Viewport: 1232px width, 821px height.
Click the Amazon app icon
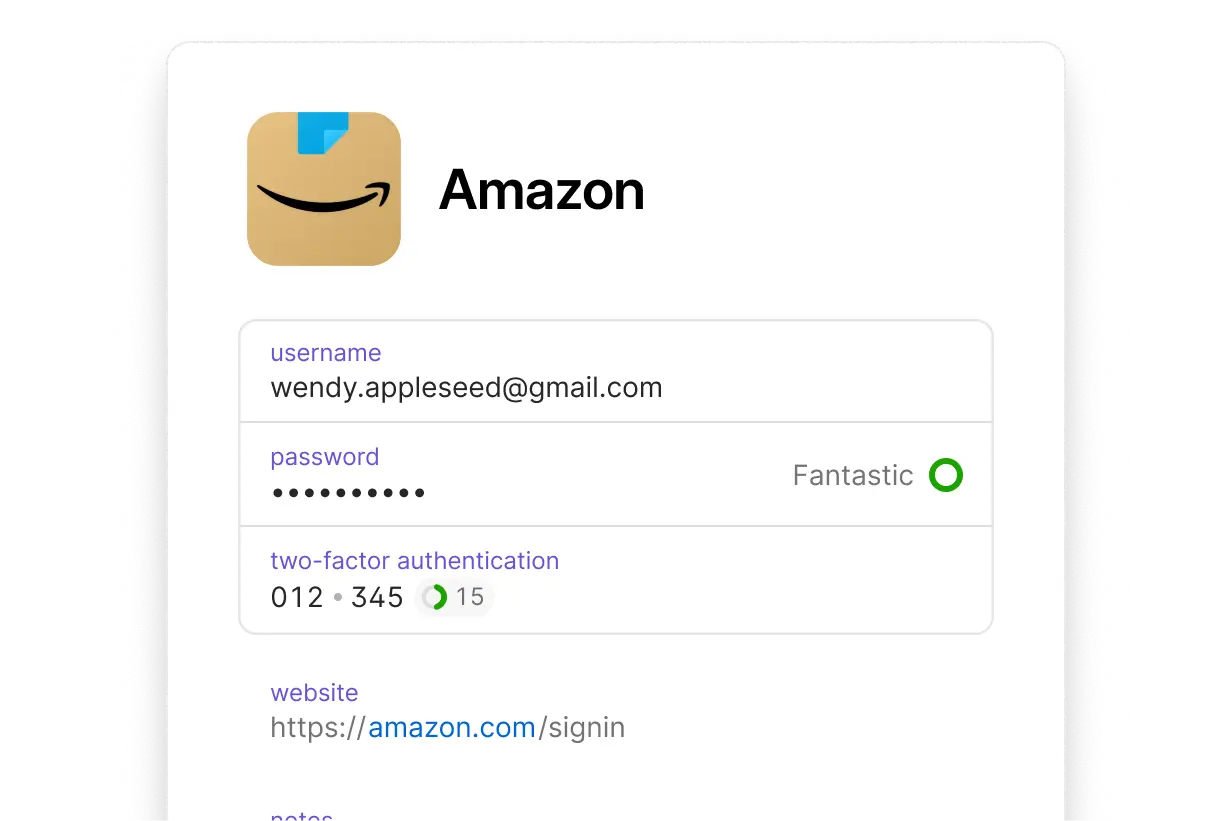(x=324, y=189)
